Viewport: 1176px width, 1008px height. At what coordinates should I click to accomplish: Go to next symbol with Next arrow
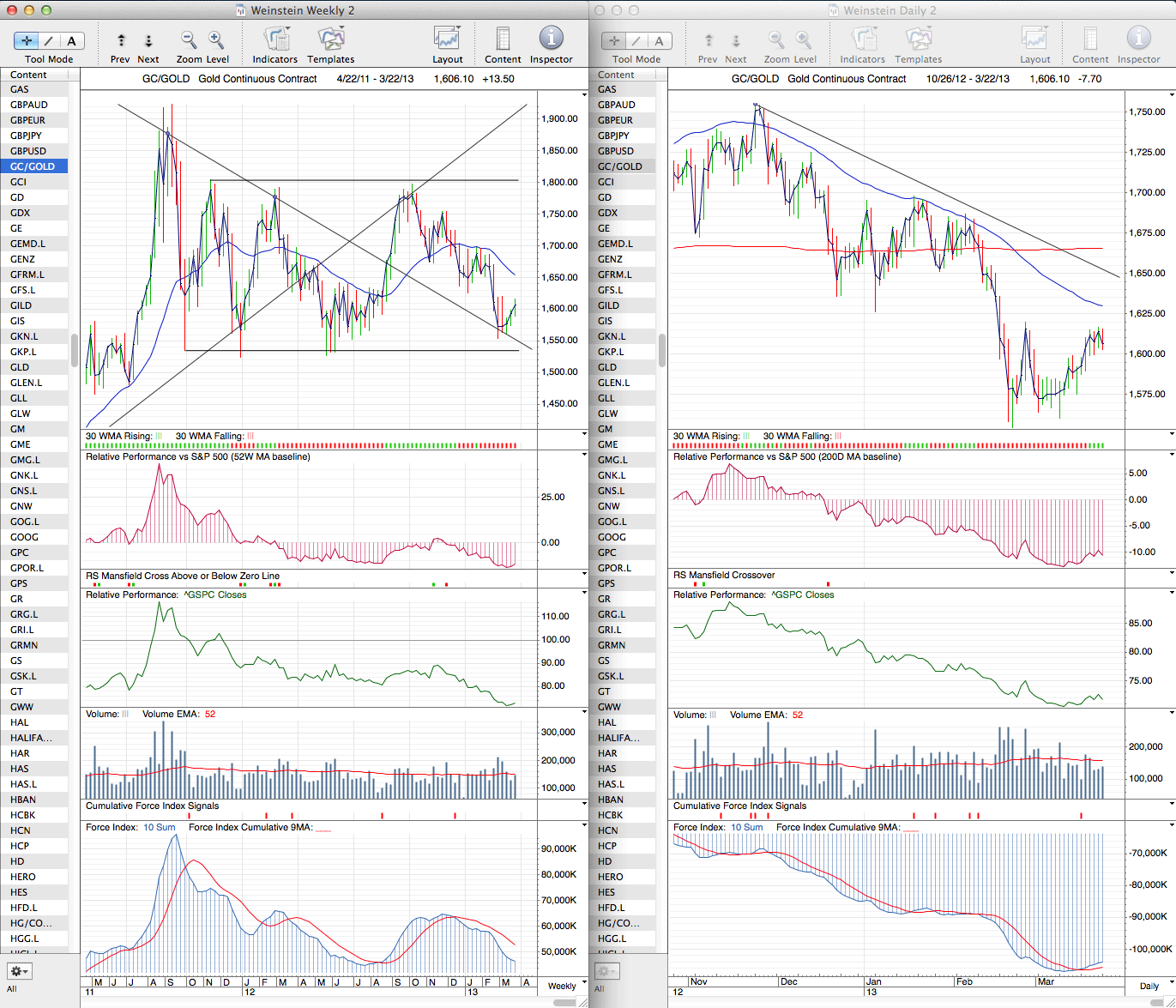coord(148,40)
